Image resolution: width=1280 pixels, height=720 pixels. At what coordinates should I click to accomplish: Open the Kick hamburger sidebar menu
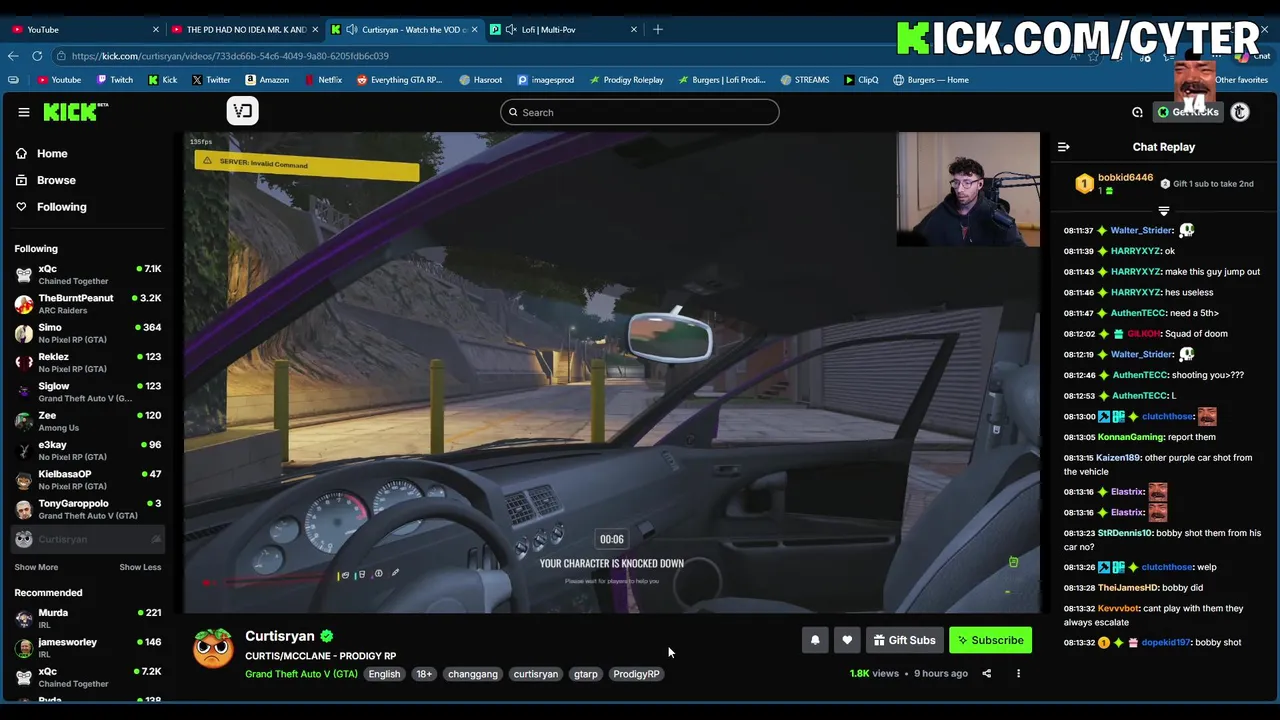[x=24, y=112]
